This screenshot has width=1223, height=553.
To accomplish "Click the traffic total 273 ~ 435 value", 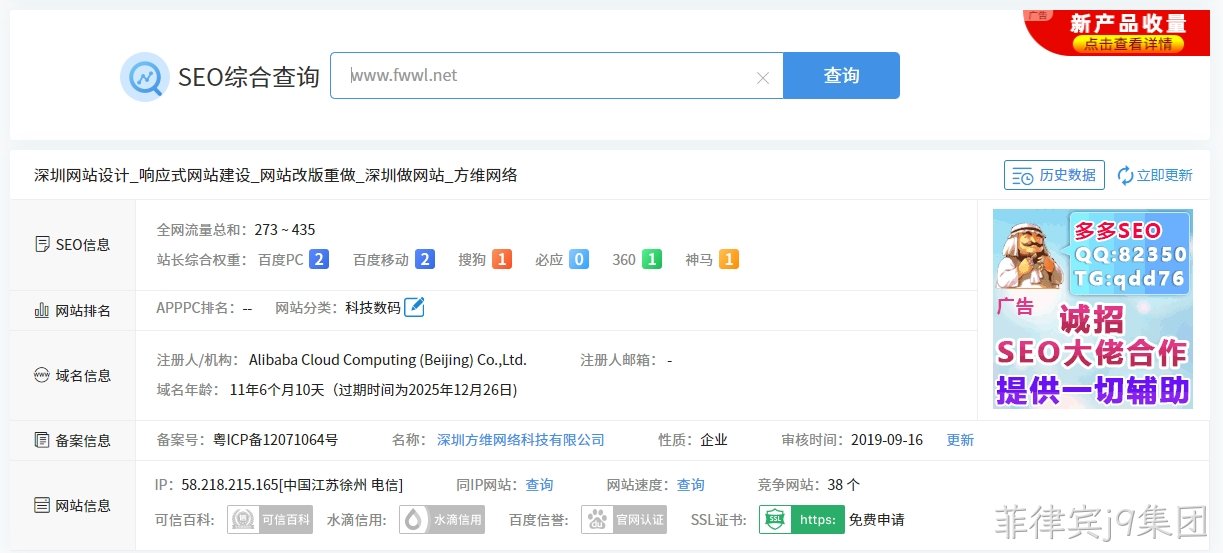I will (x=285, y=230).
